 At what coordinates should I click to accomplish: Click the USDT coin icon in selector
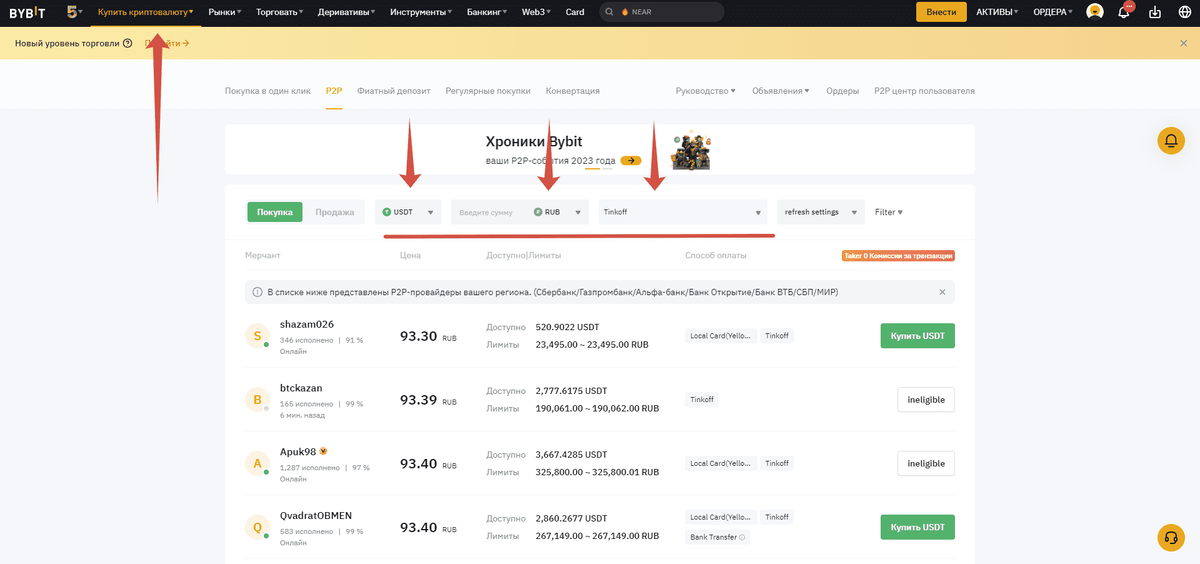387,212
